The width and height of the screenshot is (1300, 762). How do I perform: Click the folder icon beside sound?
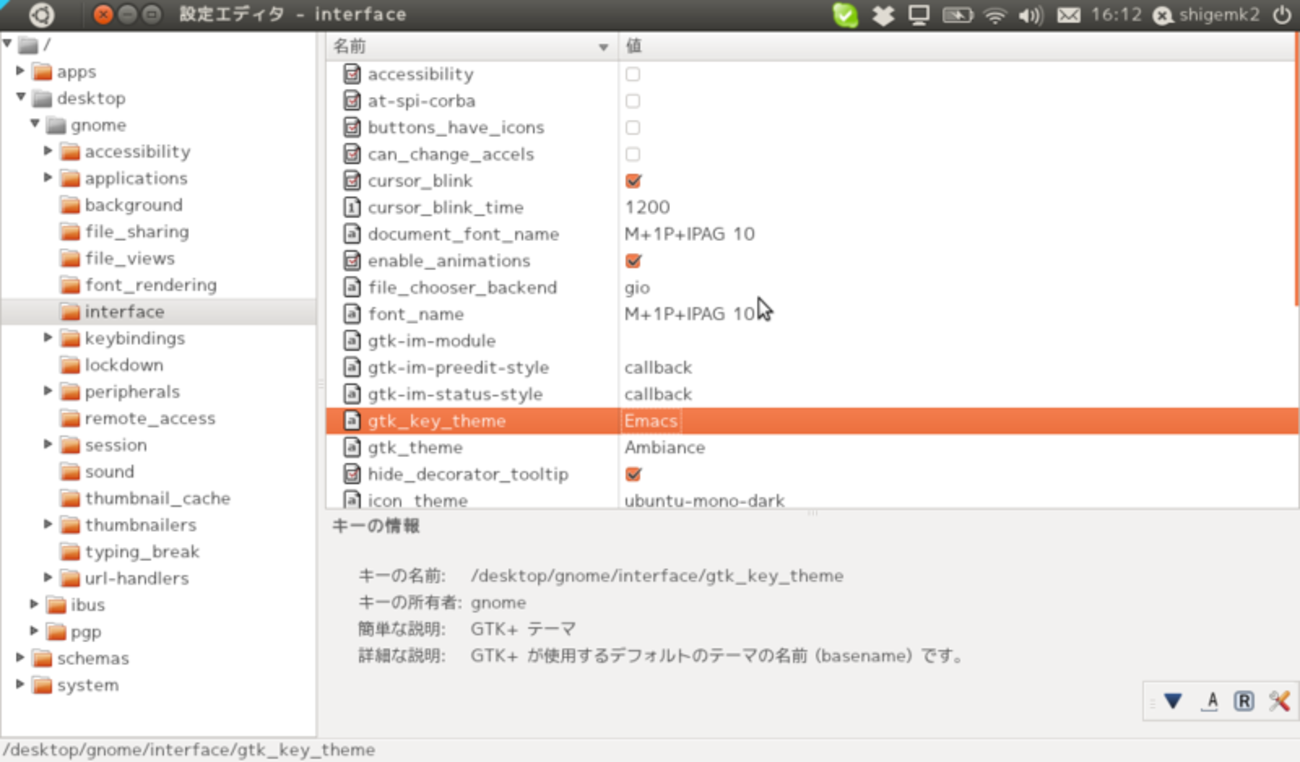click(x=69, y=472)
